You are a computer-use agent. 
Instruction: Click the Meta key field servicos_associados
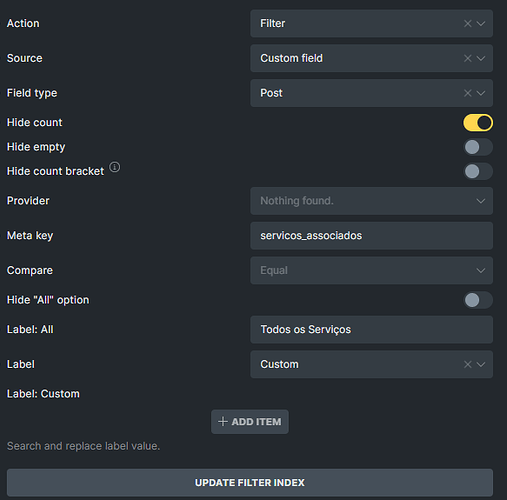[x=371, y=236]
